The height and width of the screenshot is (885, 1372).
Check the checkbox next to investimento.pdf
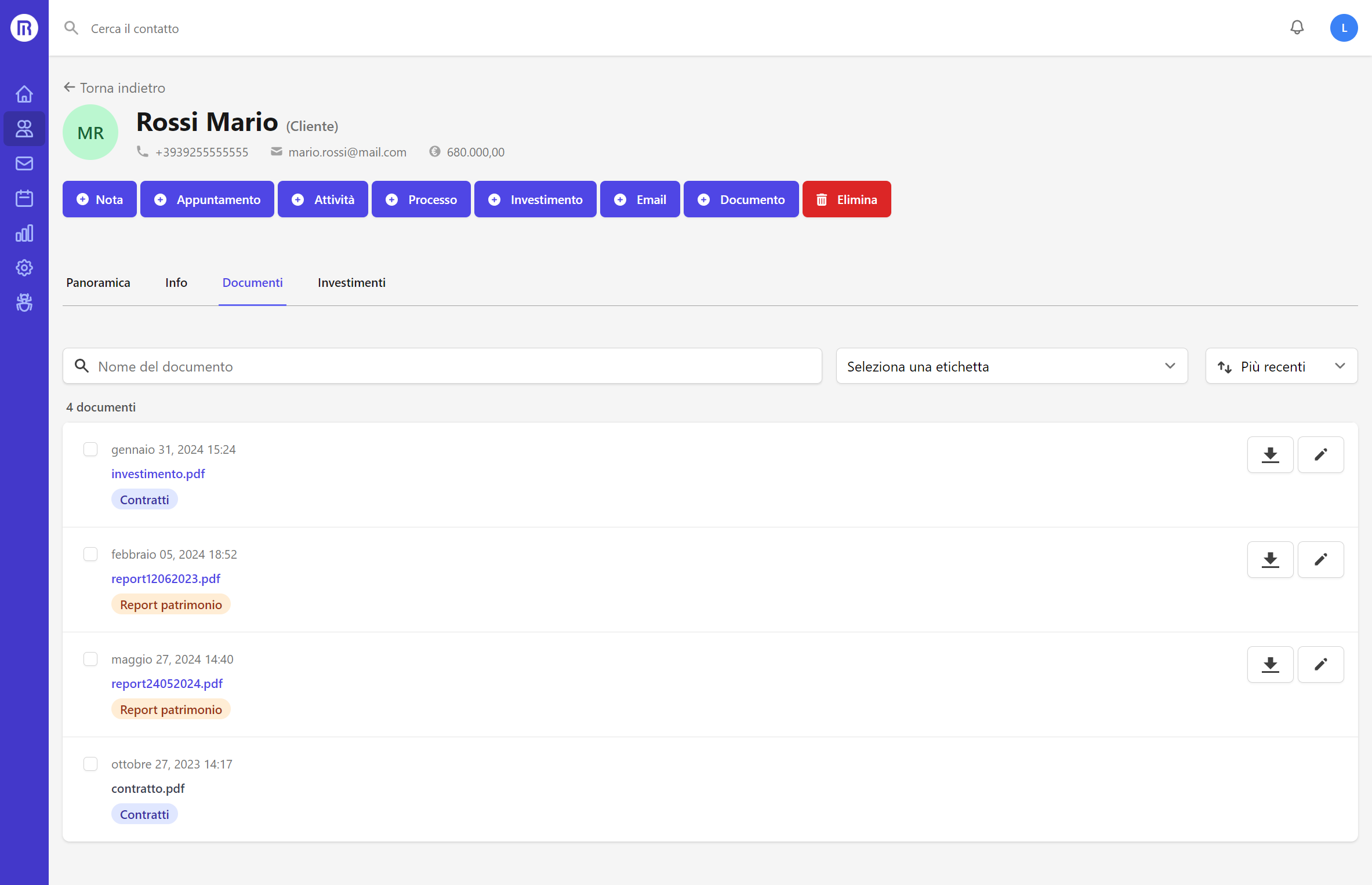click(90, 449)
